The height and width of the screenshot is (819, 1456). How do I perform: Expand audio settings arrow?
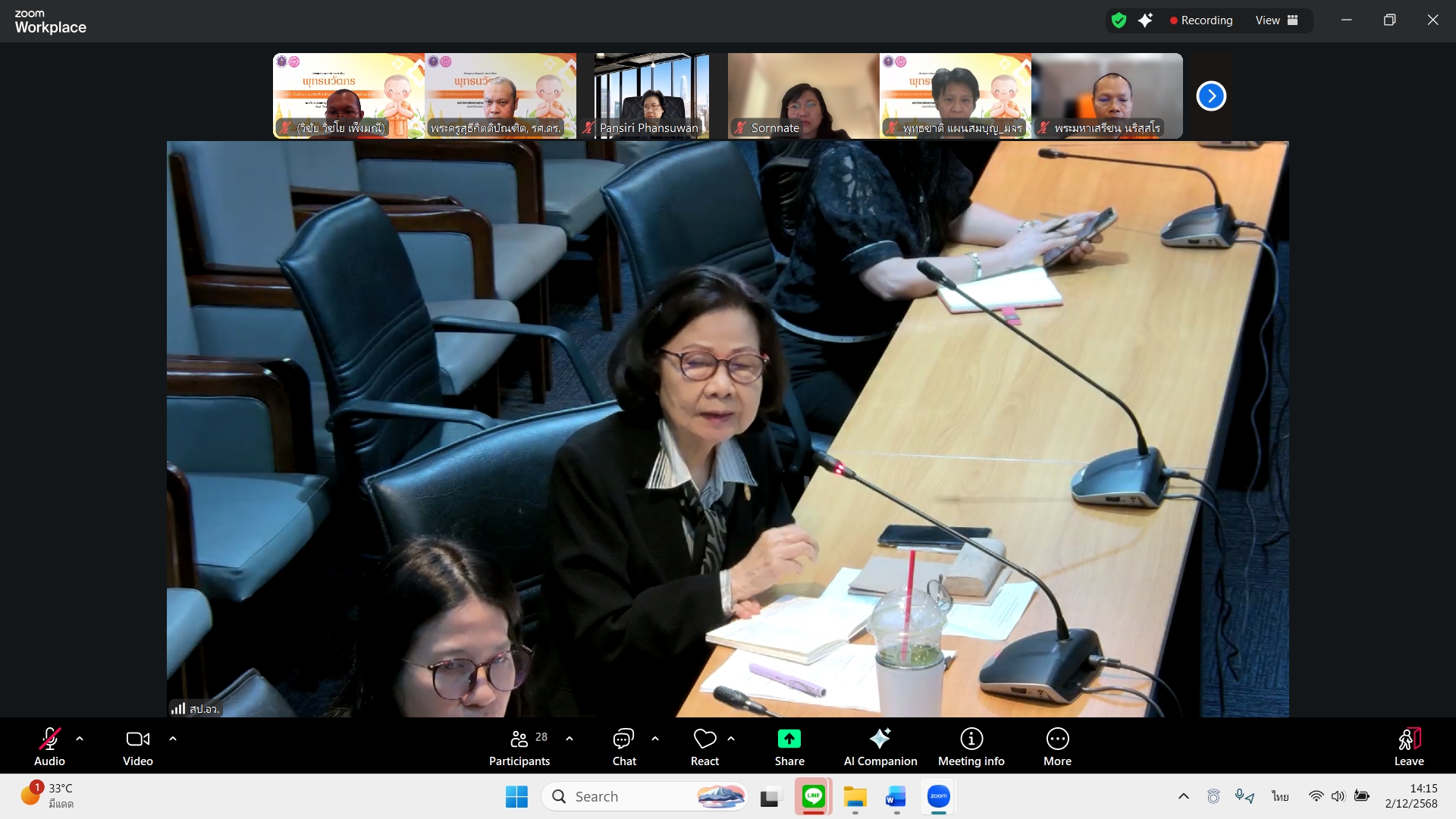80,739
